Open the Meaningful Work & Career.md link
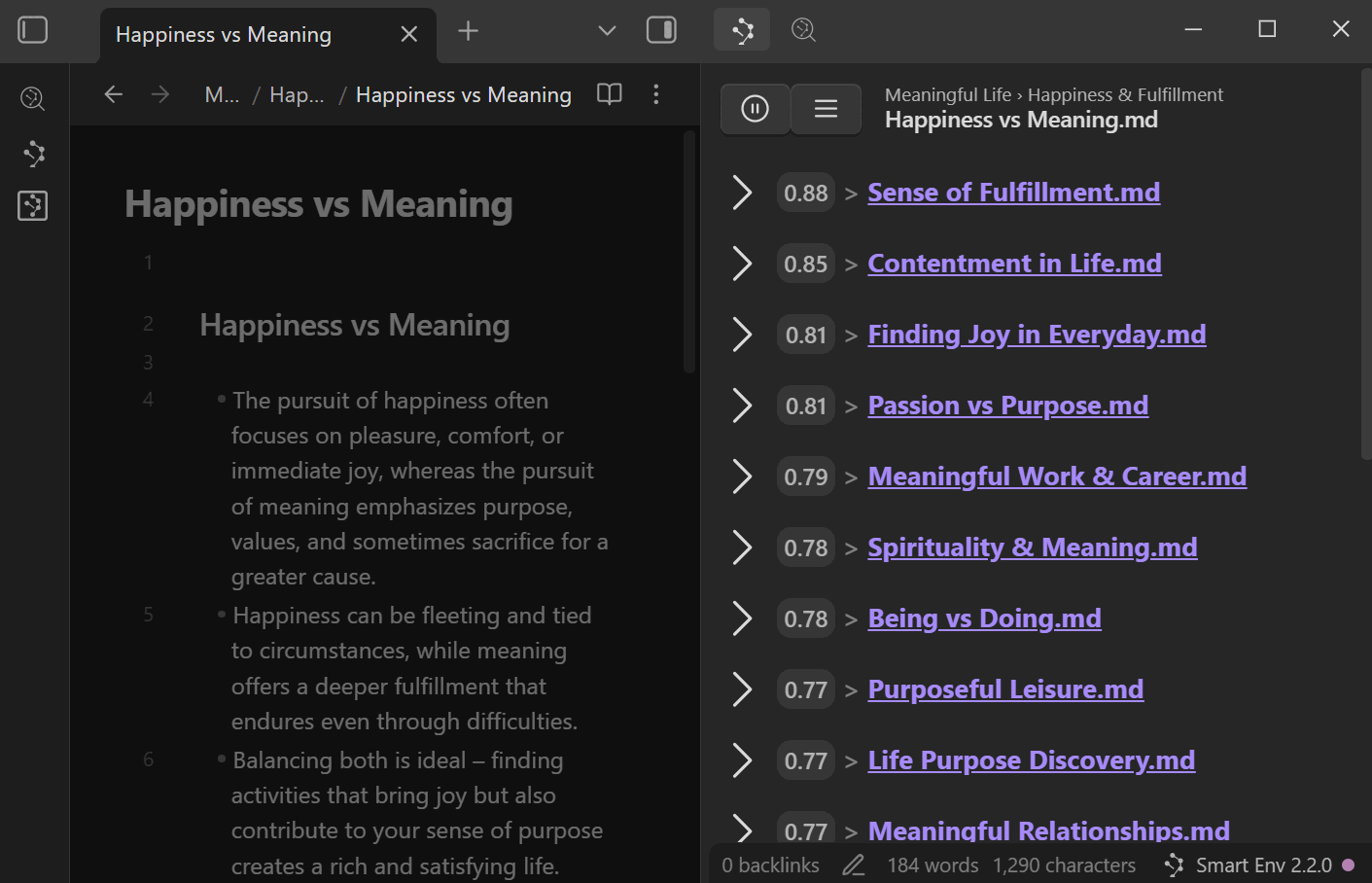 [x=1057, y=477]
